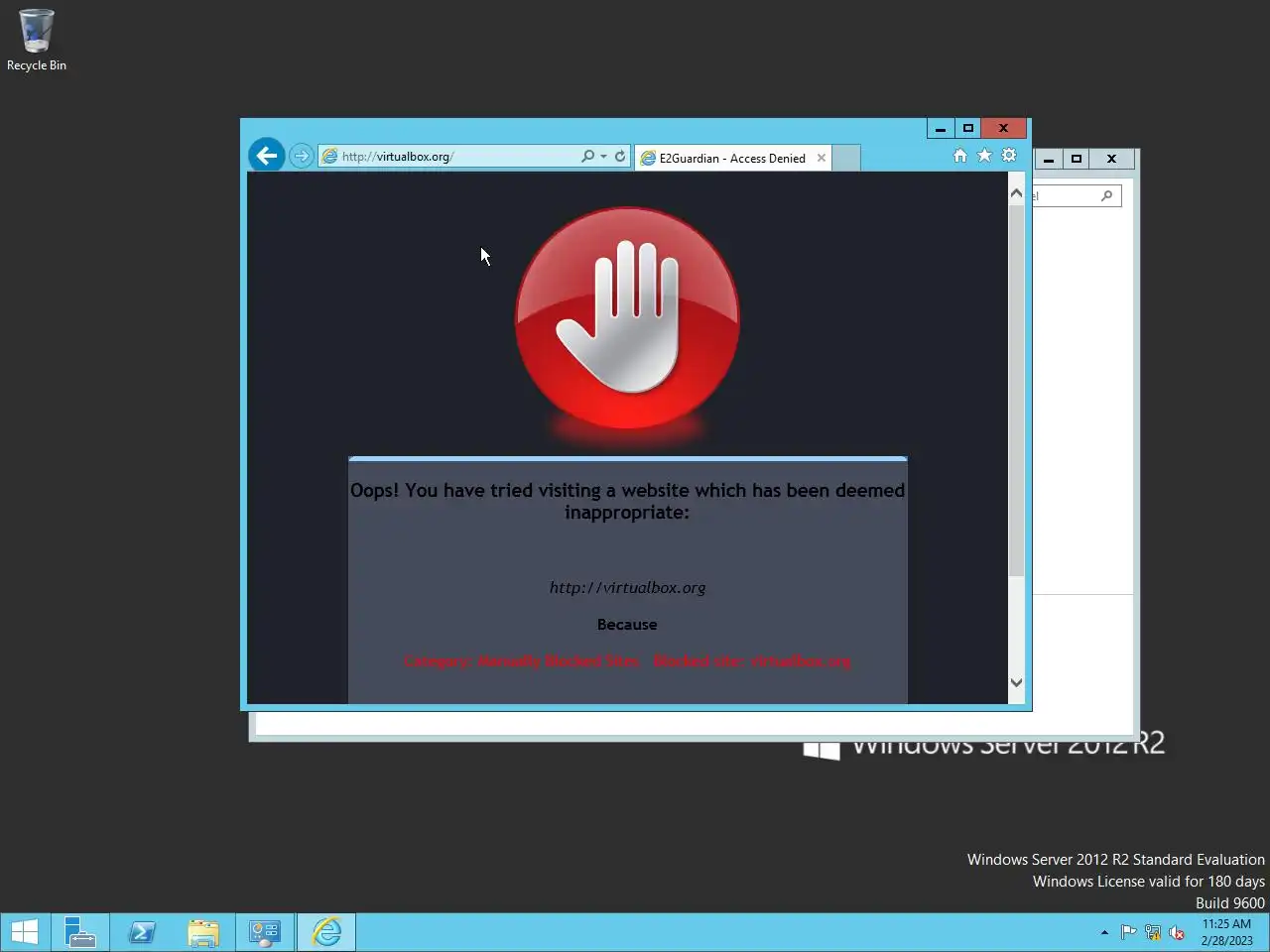Refresh the page
Screen dimensions: 1270x952
[620, 156]
